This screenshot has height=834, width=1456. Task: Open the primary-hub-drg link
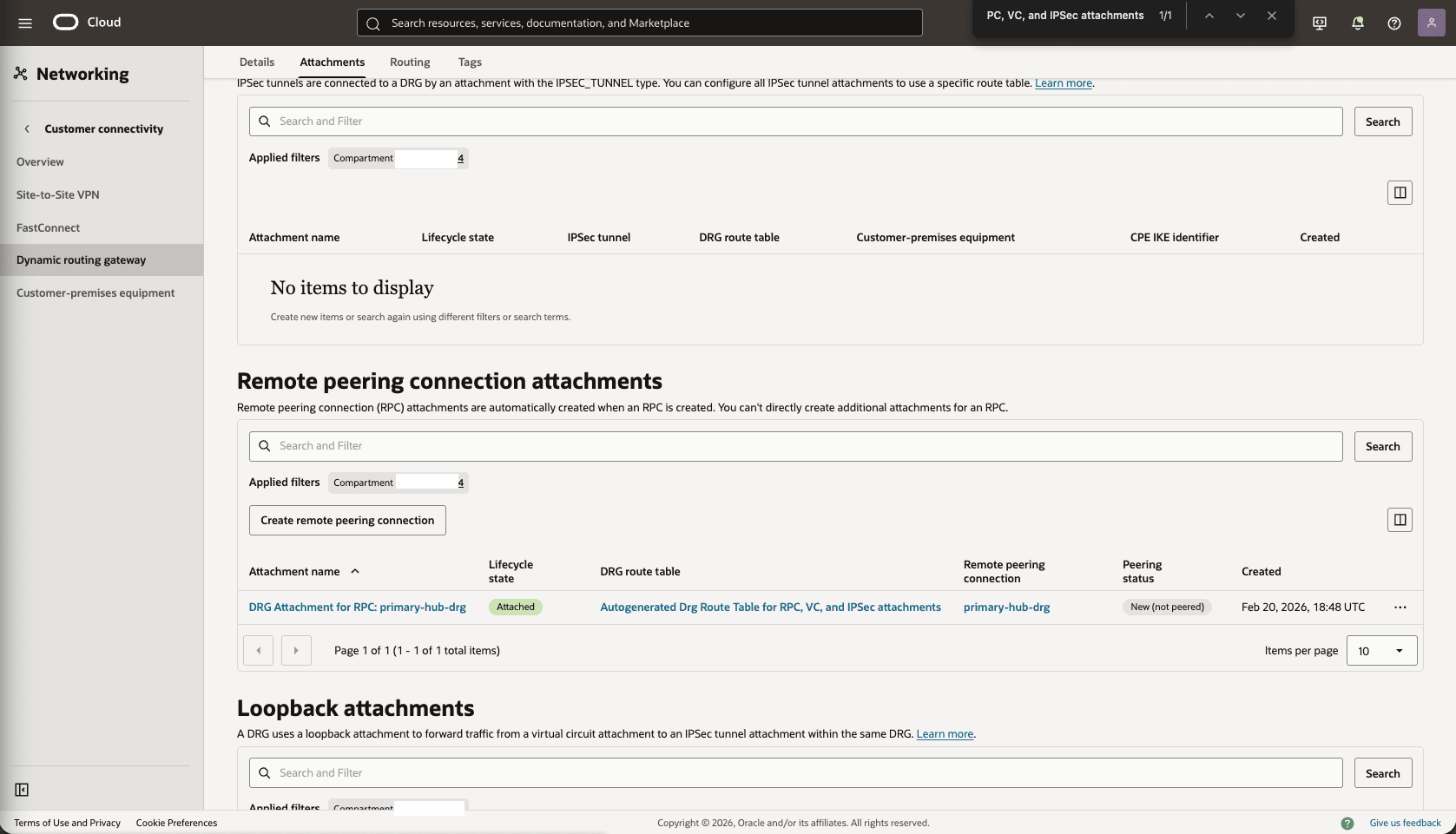(x=1006, y=607)
